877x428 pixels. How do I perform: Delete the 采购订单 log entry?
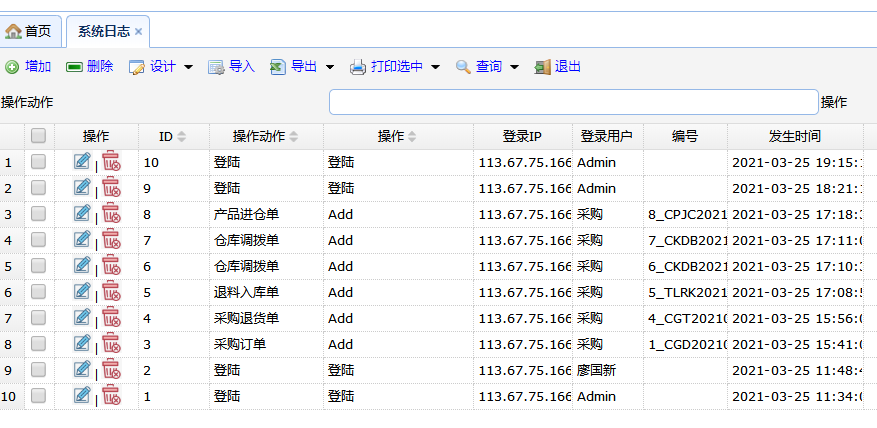pyautogui.click(x=111, y=343)
